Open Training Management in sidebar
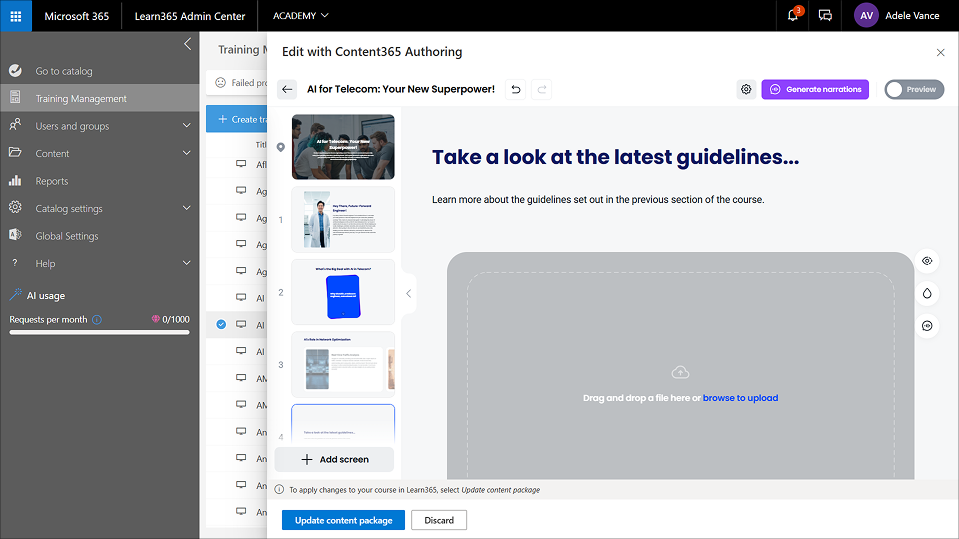Screen dimensions: 959x539 81,98
